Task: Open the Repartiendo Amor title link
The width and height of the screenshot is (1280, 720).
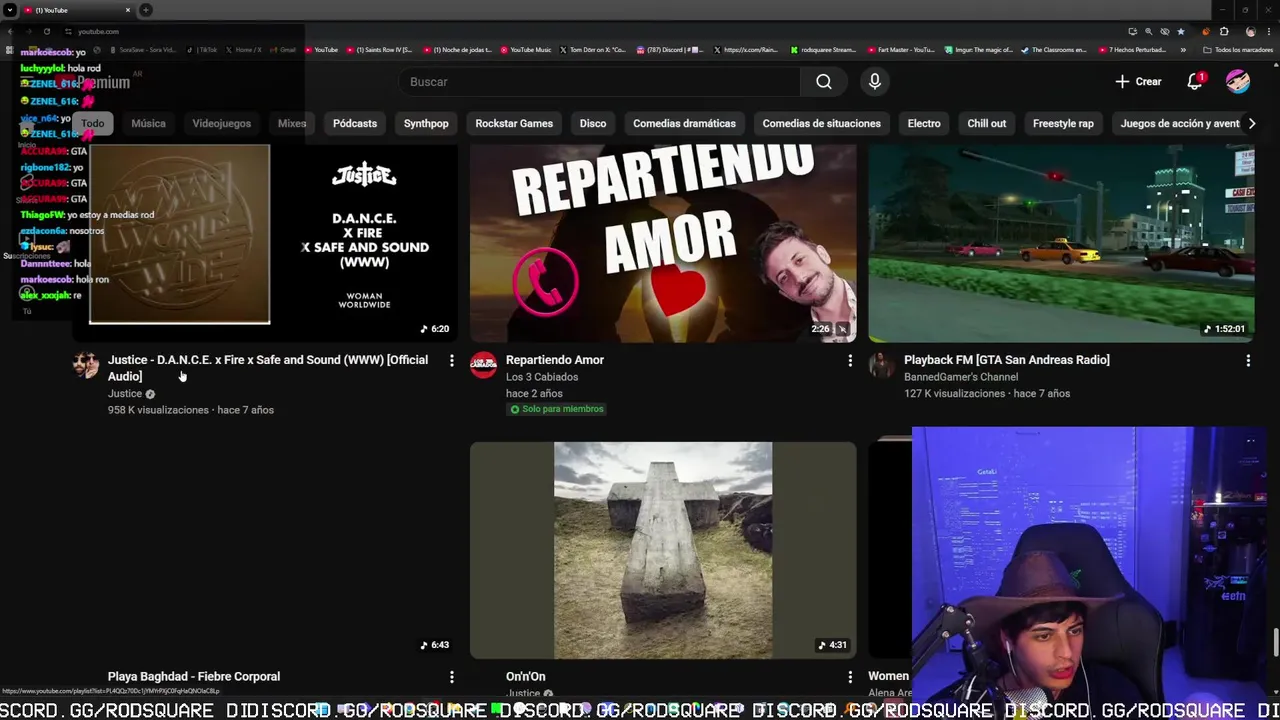Action: pyautogui.click(x=555, y=360)
